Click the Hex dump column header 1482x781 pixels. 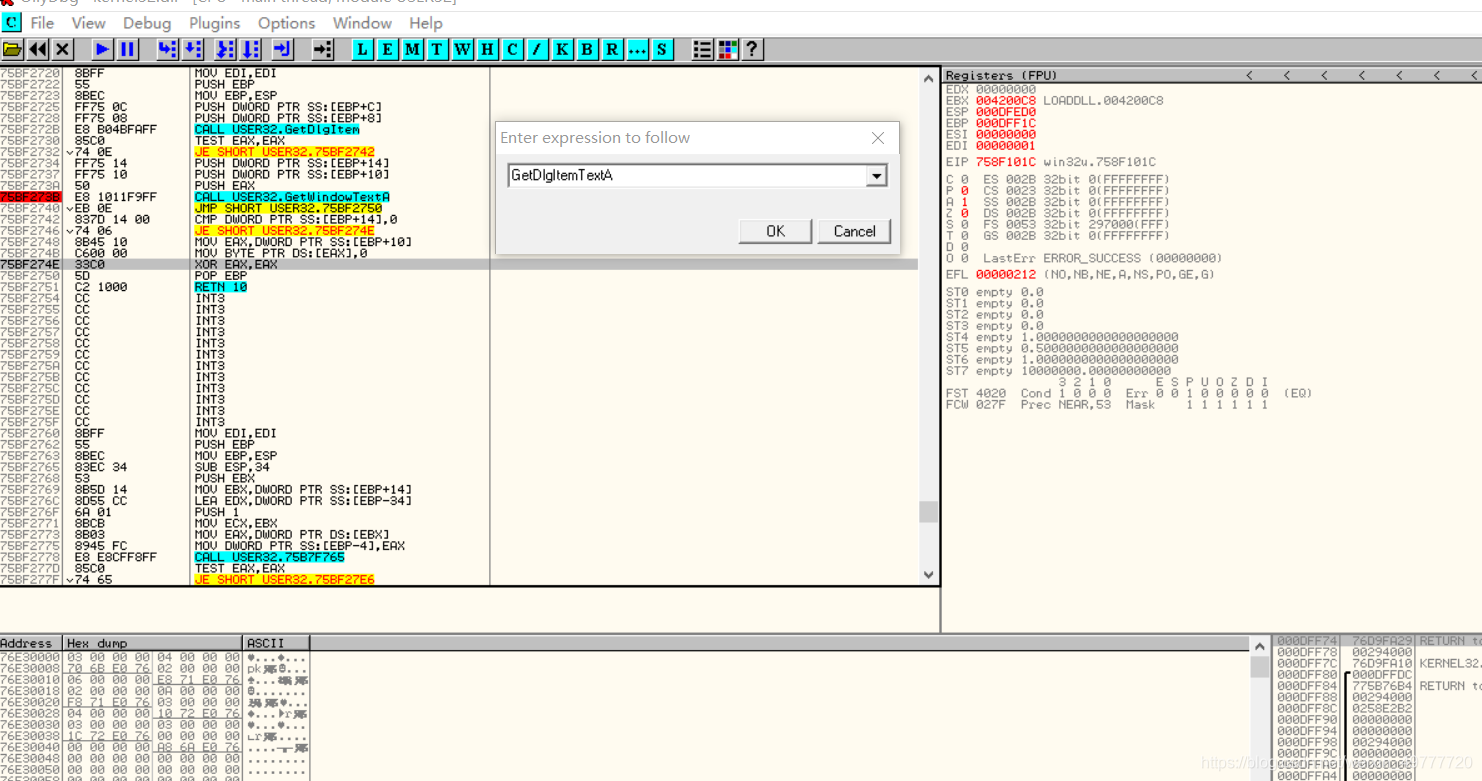click(152, 643)
